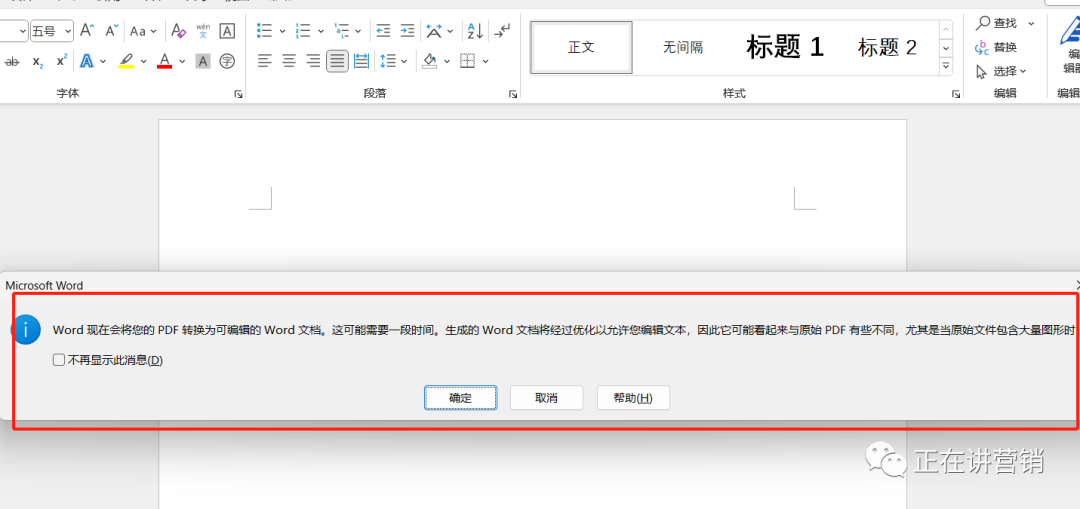The width and height of the screenshot is (1080, 509).
Task: Expand the change case dropdown arrow
Action: coord(153,31)
